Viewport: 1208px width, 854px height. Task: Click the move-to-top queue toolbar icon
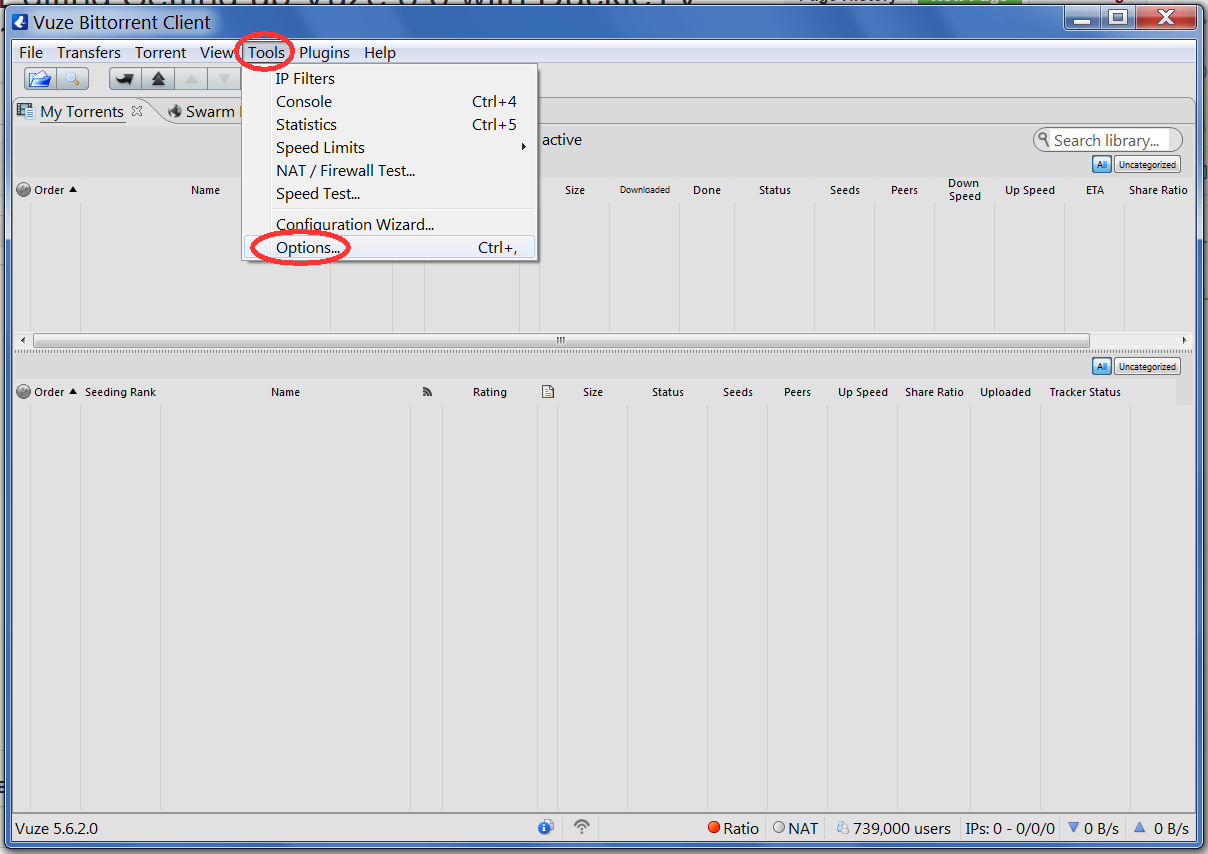(125, 79)
